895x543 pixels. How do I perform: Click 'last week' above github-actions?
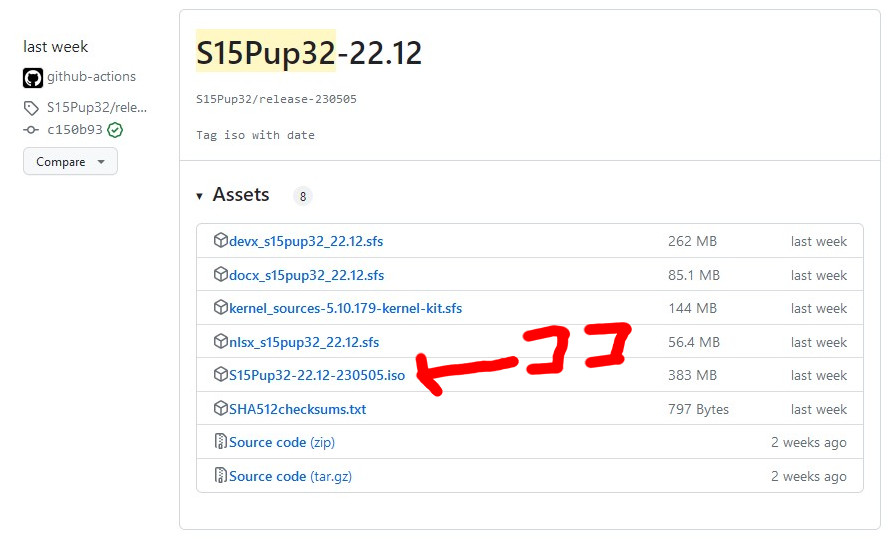point(55,47)
